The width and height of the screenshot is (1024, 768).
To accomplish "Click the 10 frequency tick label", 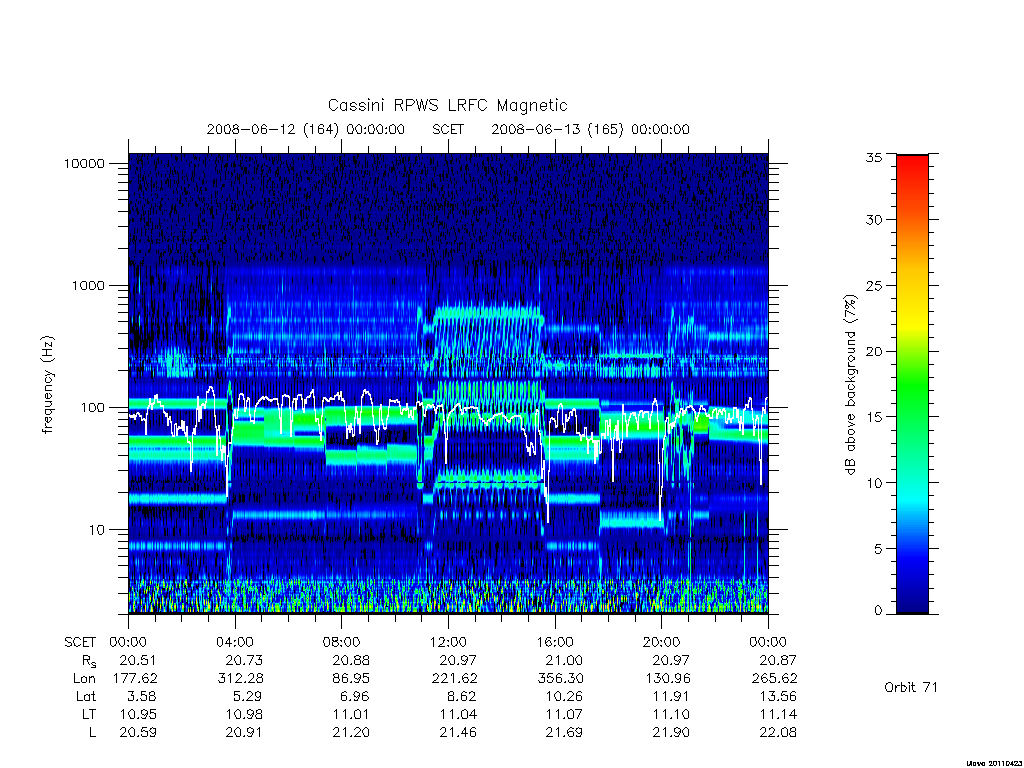I will click(x=97, y=530).
